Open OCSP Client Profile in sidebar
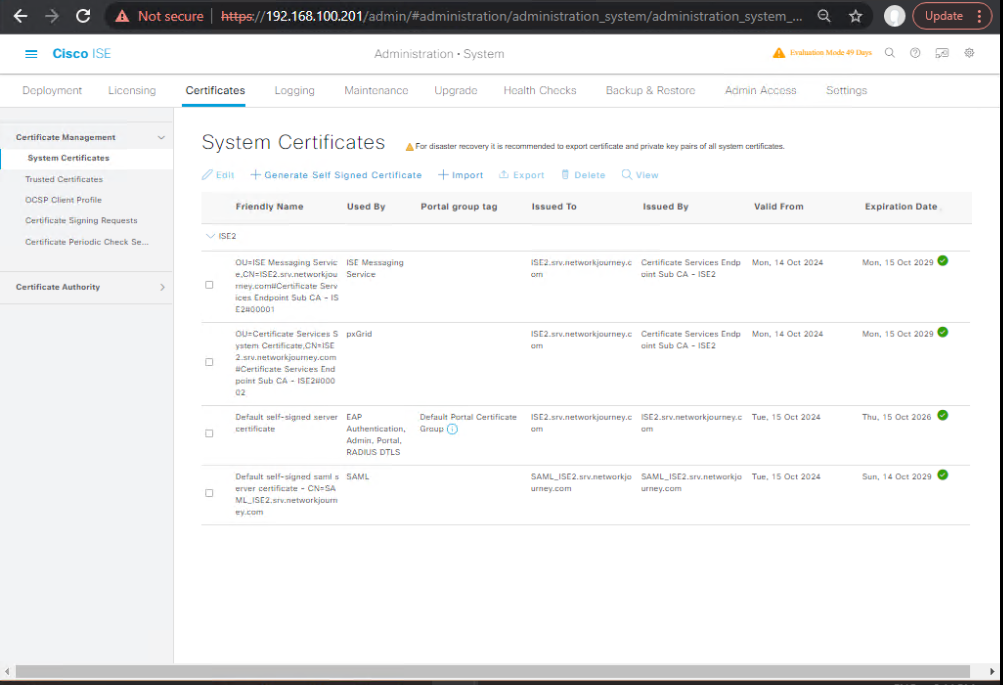1003x685 pixels. pos(63,200)
